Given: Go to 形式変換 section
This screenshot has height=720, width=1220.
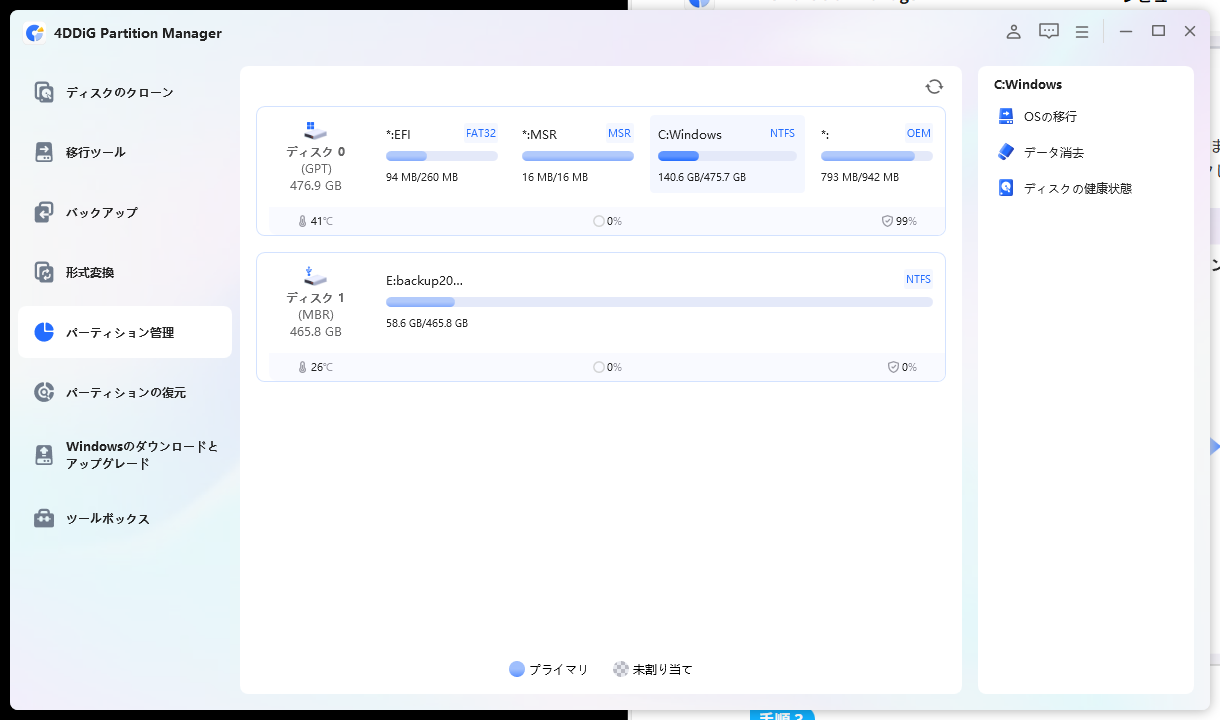Looking at the screenshot, I should (90, 273).
